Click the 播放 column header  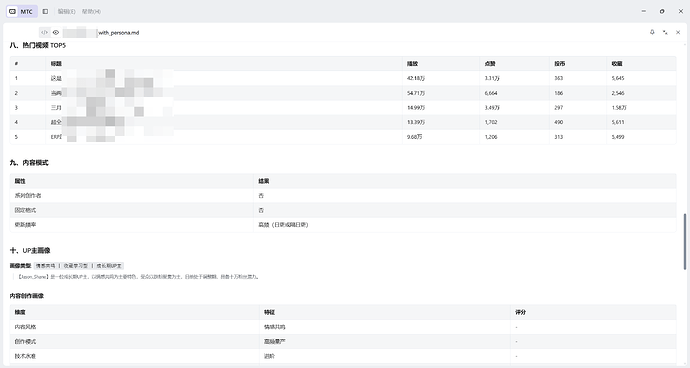412,64
